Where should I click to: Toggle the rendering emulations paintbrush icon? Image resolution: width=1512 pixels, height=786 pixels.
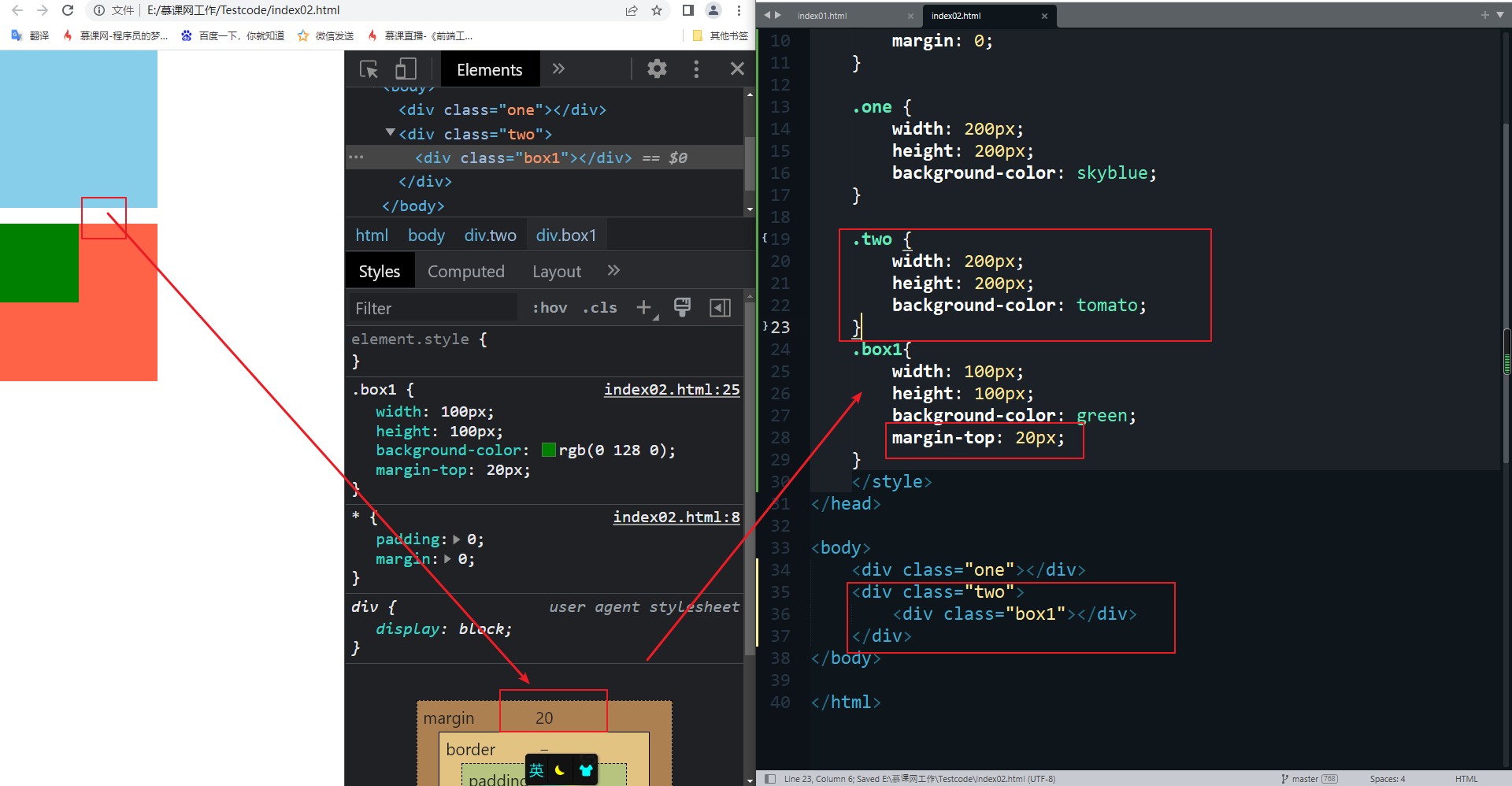pos(682,307)
